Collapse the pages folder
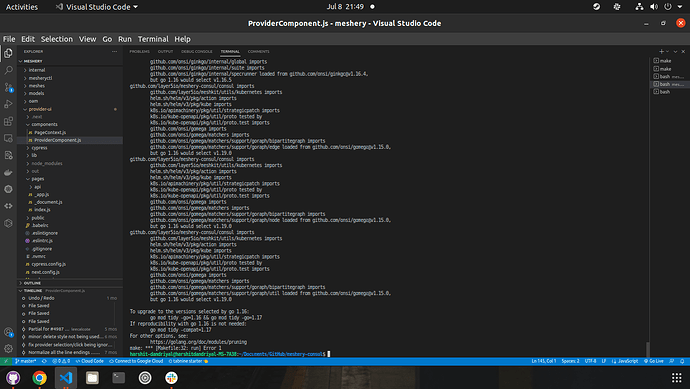Screen dimensions: 690x389 tap(70, 179)
